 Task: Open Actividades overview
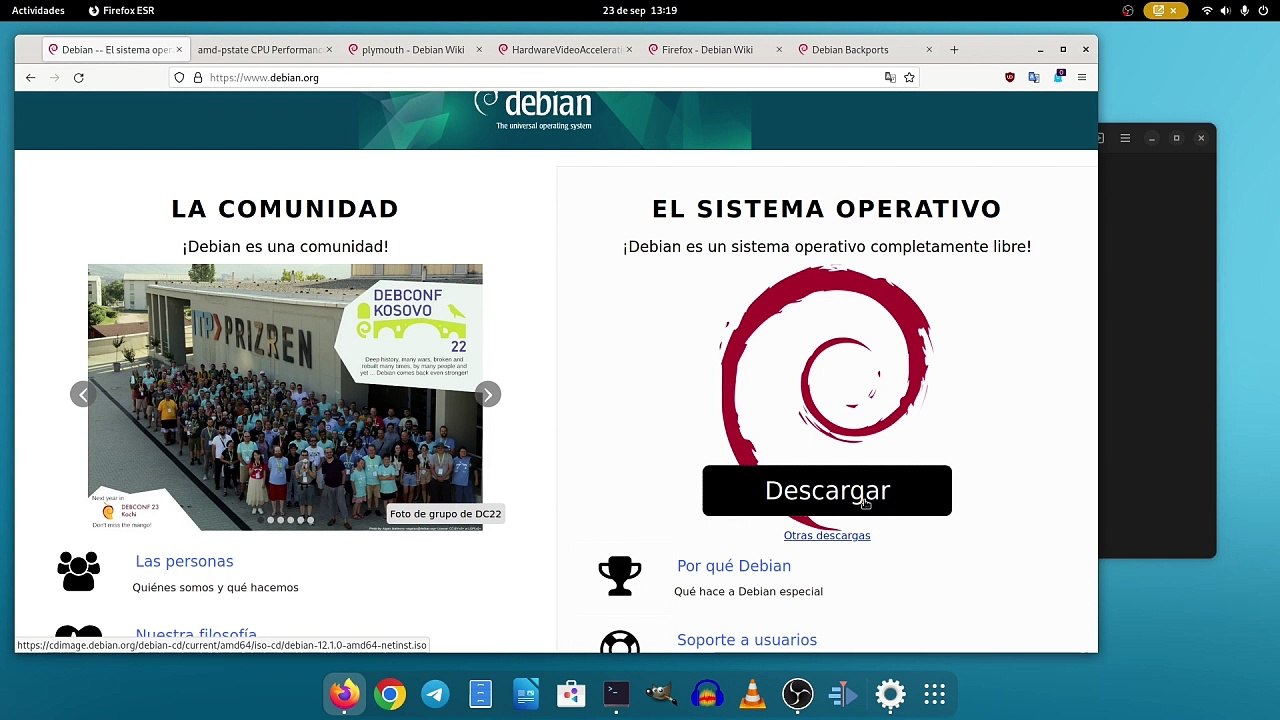[38, 11]
